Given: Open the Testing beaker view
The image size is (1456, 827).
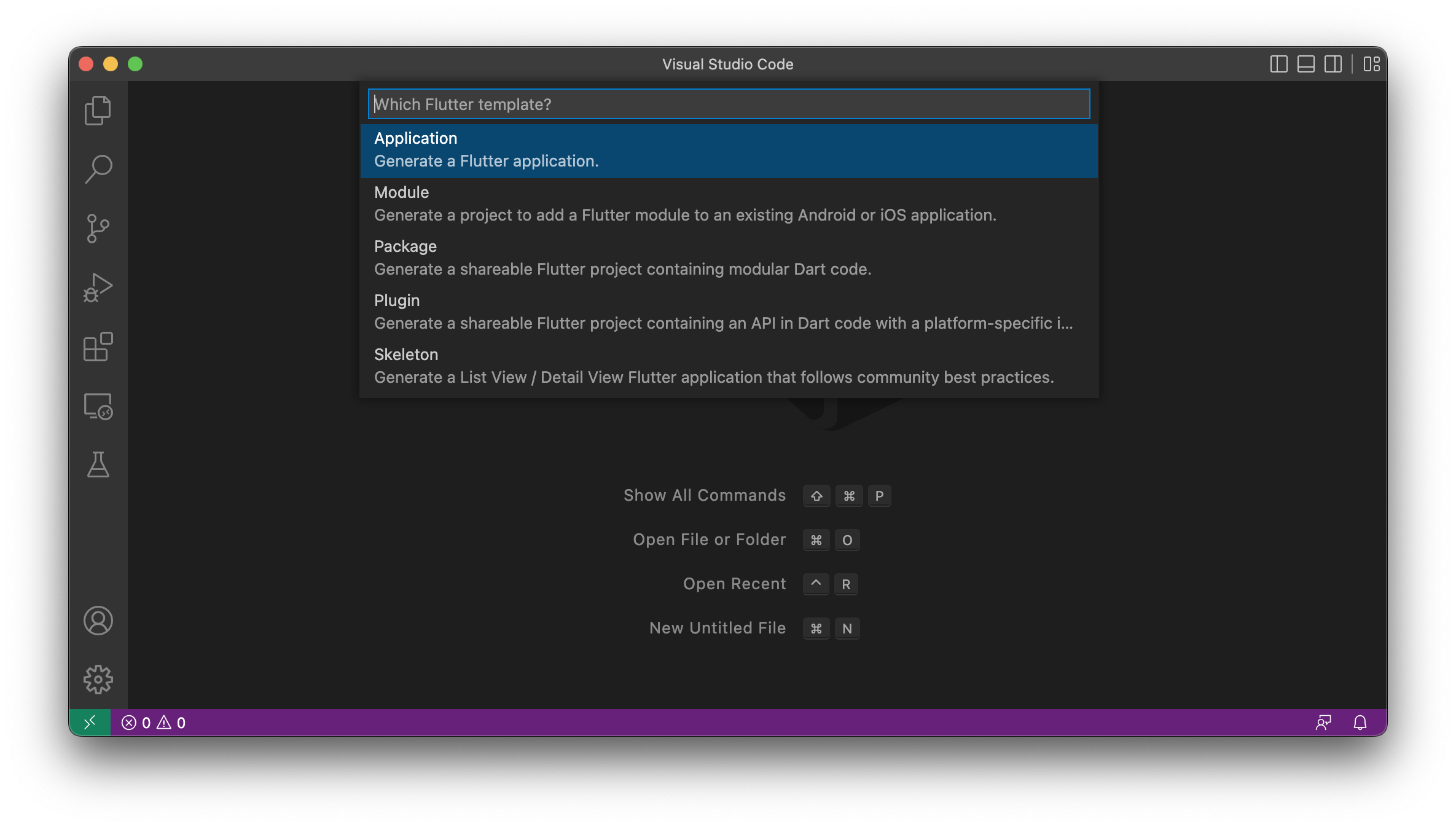Looking at the screenshot, I should click(x=98, y=465).
